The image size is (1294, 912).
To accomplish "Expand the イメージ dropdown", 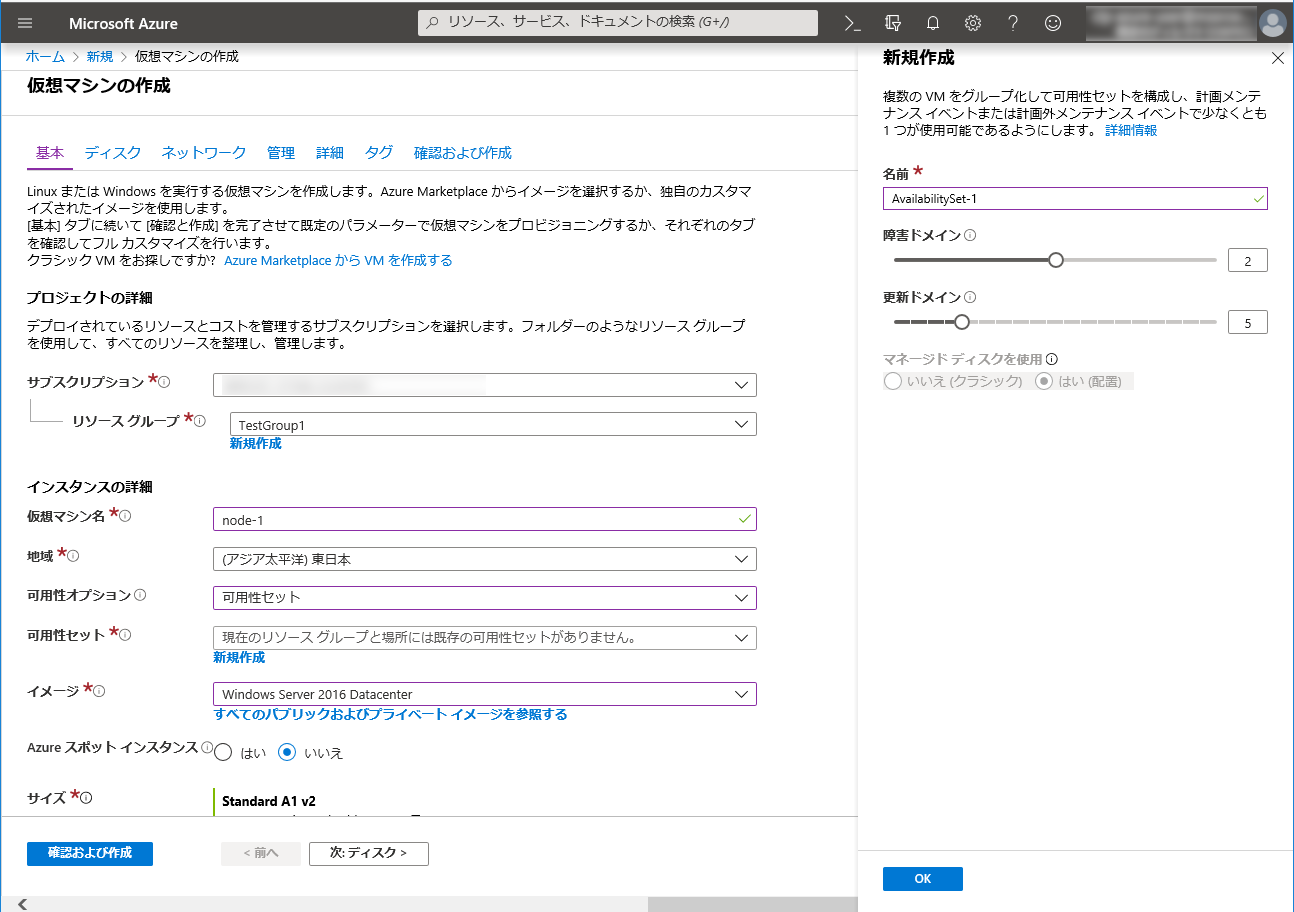I will (x=484, y=694).
